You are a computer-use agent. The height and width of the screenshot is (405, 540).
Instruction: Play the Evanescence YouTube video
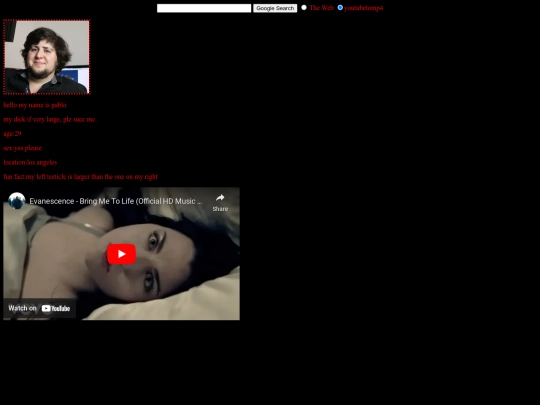click(x=121, y=254)
